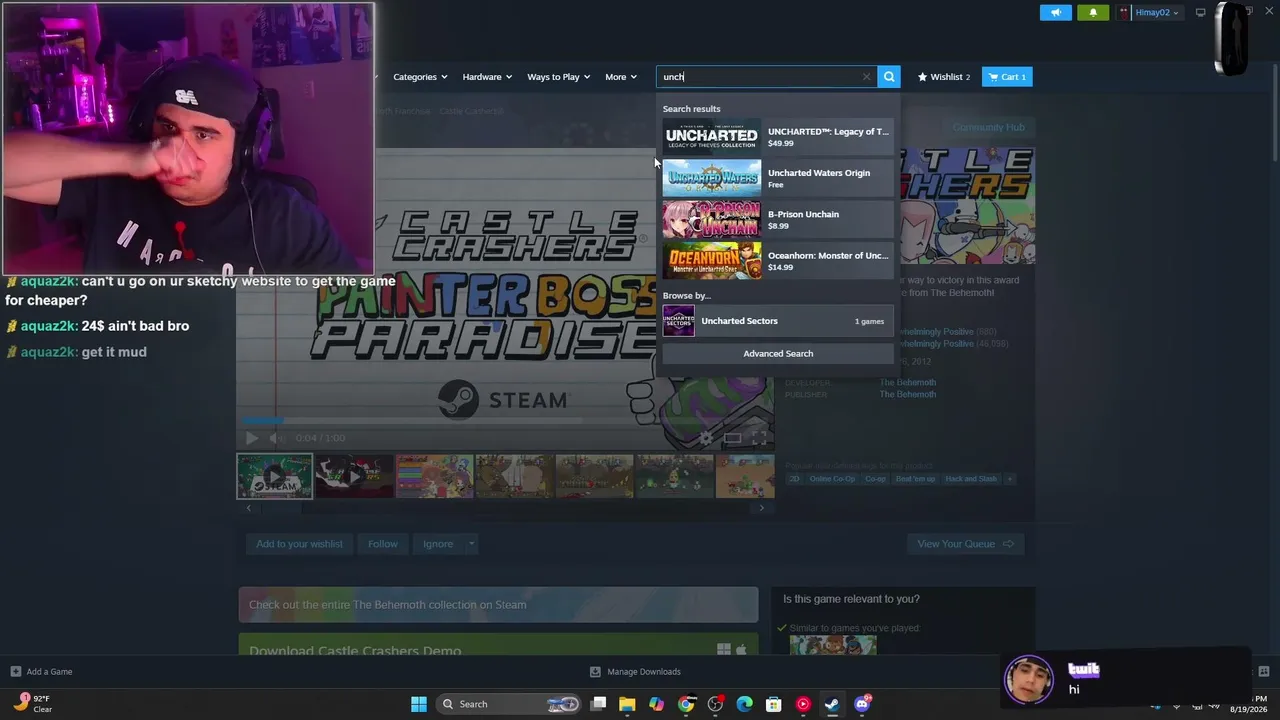
Task: Select Uncharted Waters Origin search result
Action: pos(778,178)
